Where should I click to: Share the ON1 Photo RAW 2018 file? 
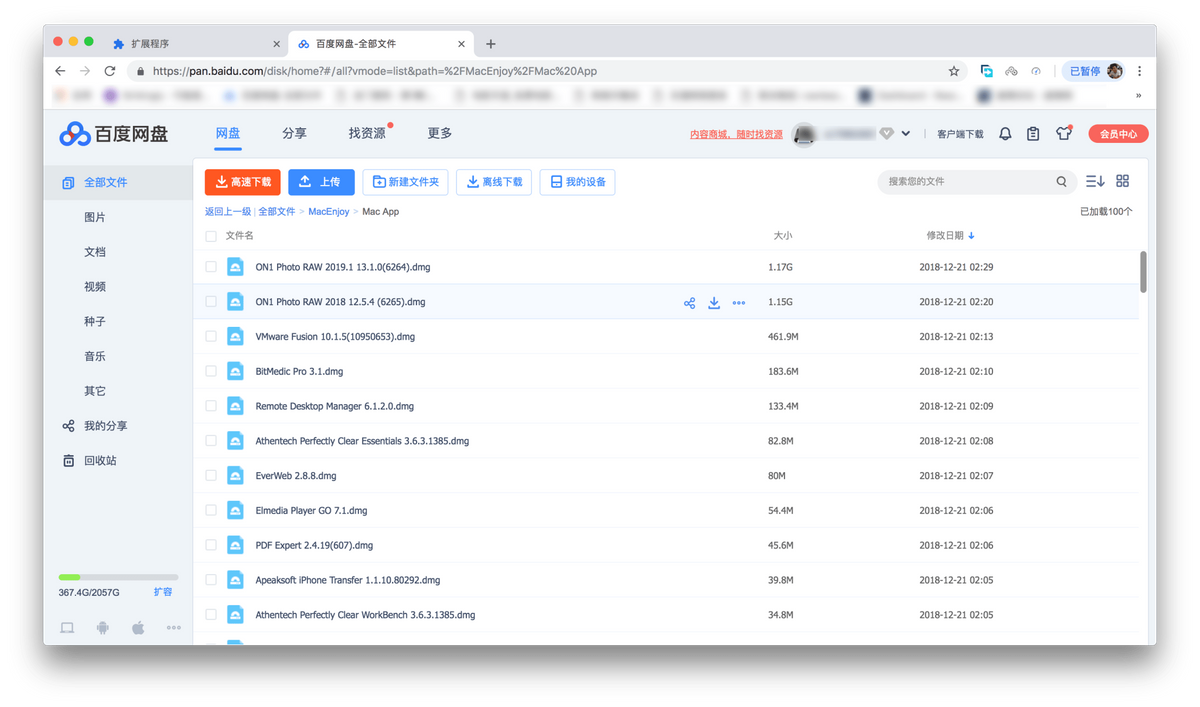pos(689,302)
